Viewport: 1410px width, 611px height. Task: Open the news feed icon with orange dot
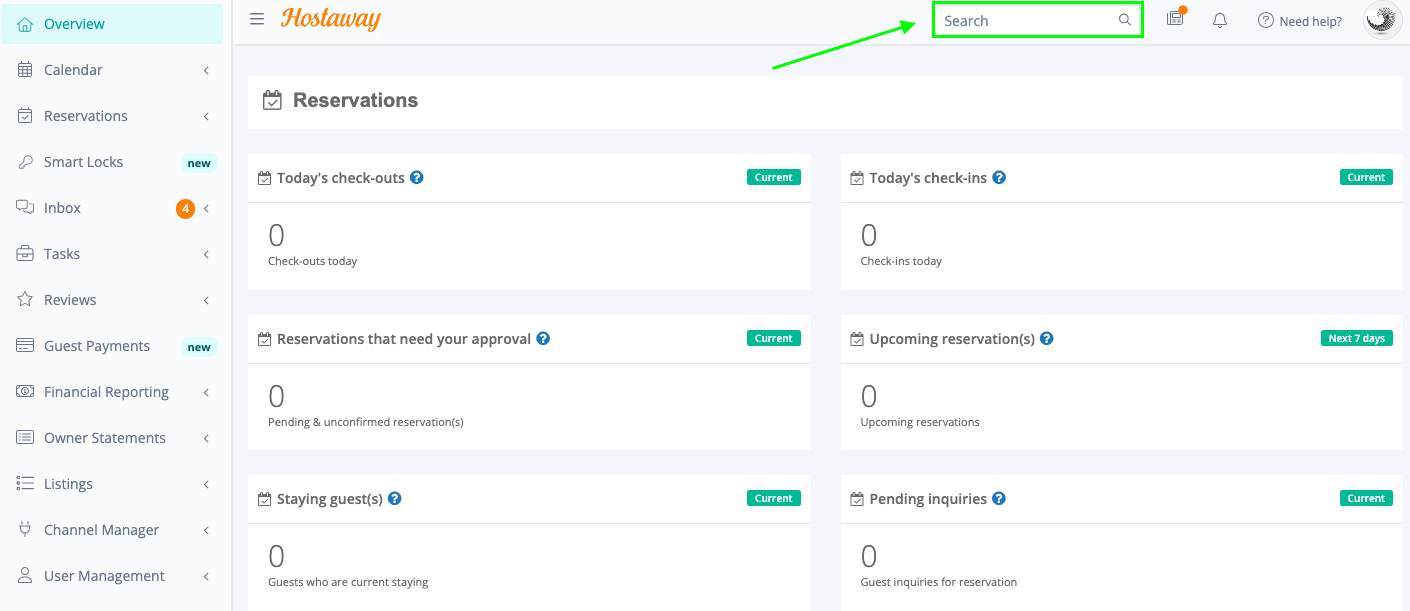[1175, 19]
